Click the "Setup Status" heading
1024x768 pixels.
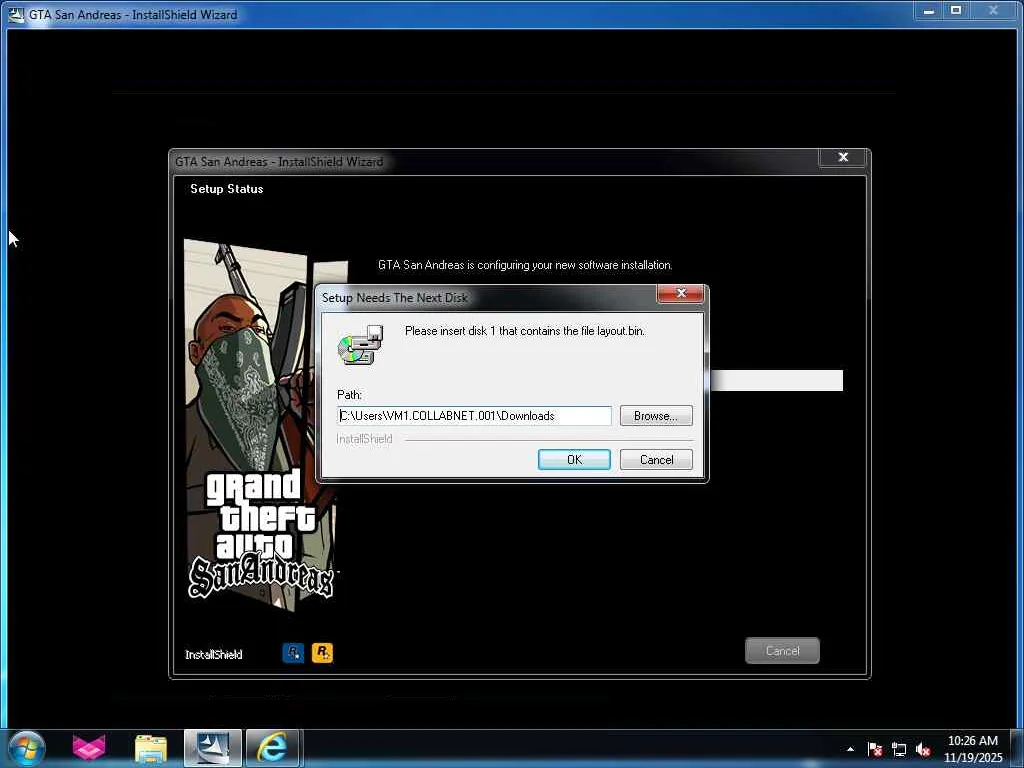[x=227, y=189]
